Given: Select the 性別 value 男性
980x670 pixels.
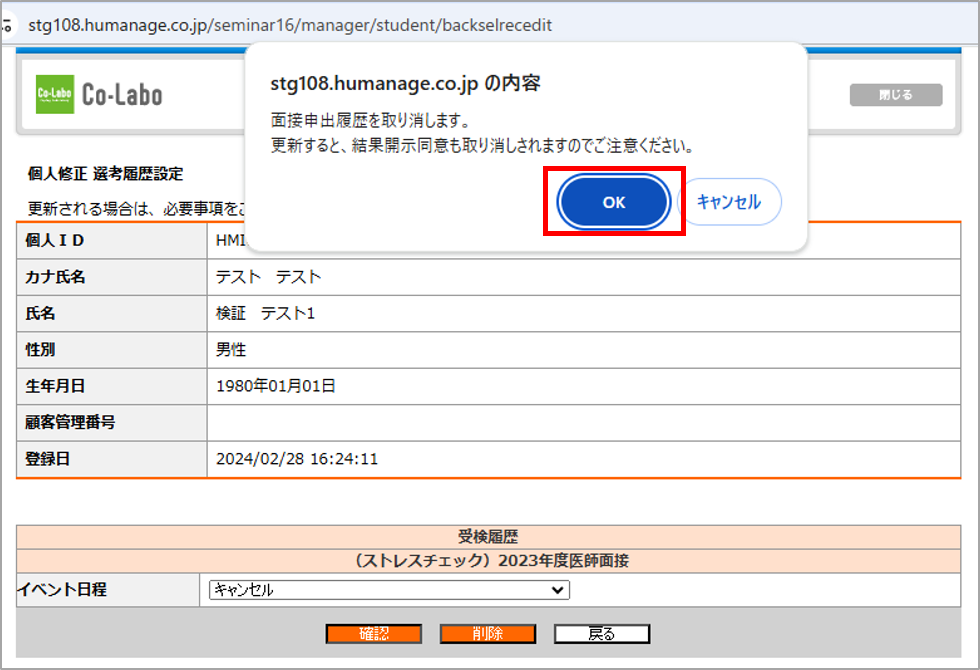Looking at the screenshot, I should click(231, 349).
